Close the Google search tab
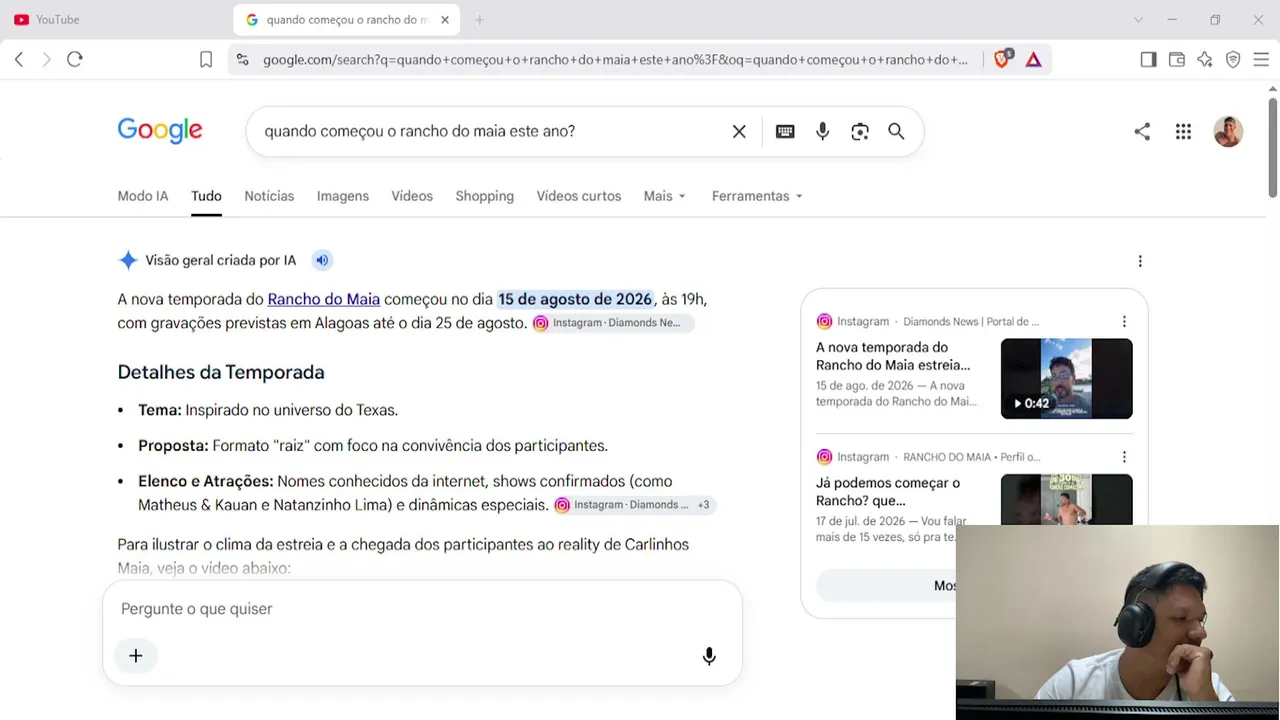1280x720 pixels. click(x=445, y=20)
